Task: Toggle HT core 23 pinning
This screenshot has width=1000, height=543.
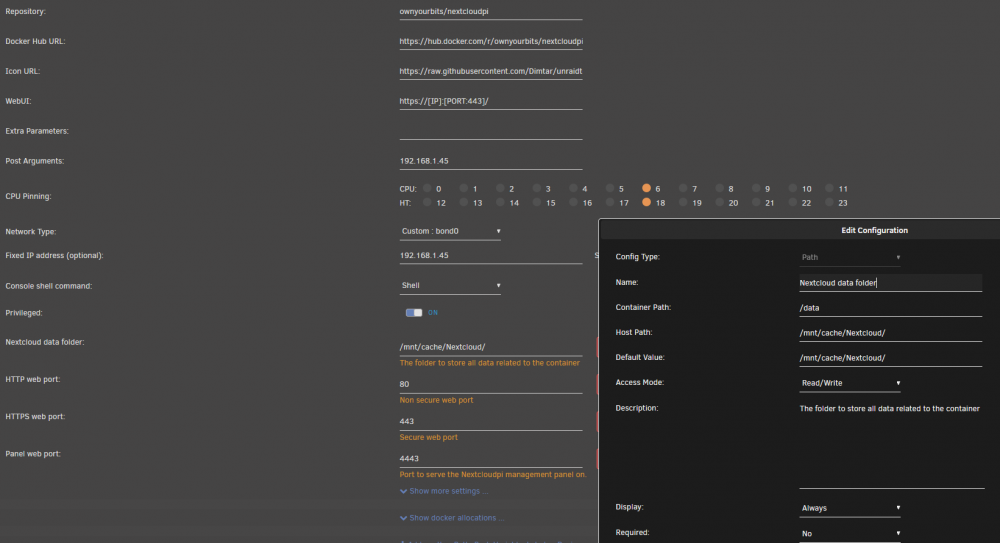Action: click(x=829, y=202)
